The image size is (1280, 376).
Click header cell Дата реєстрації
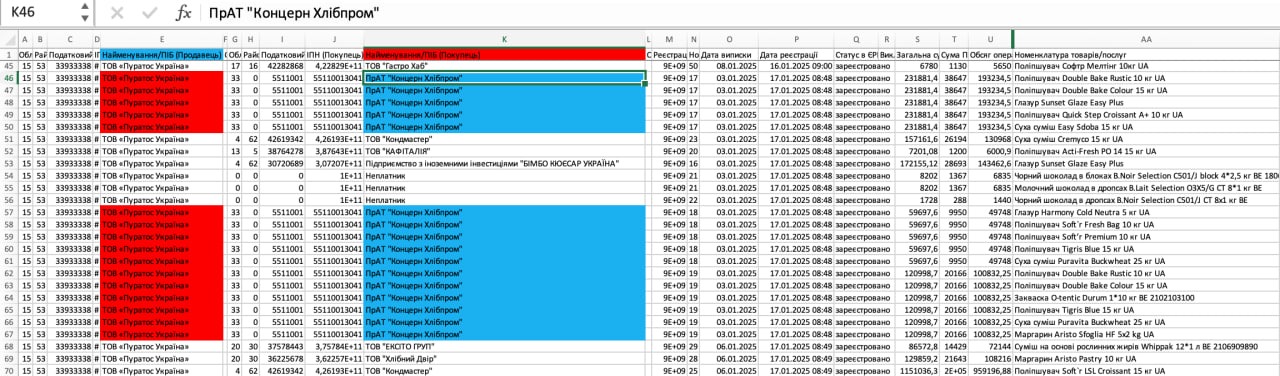click(796, 54)
